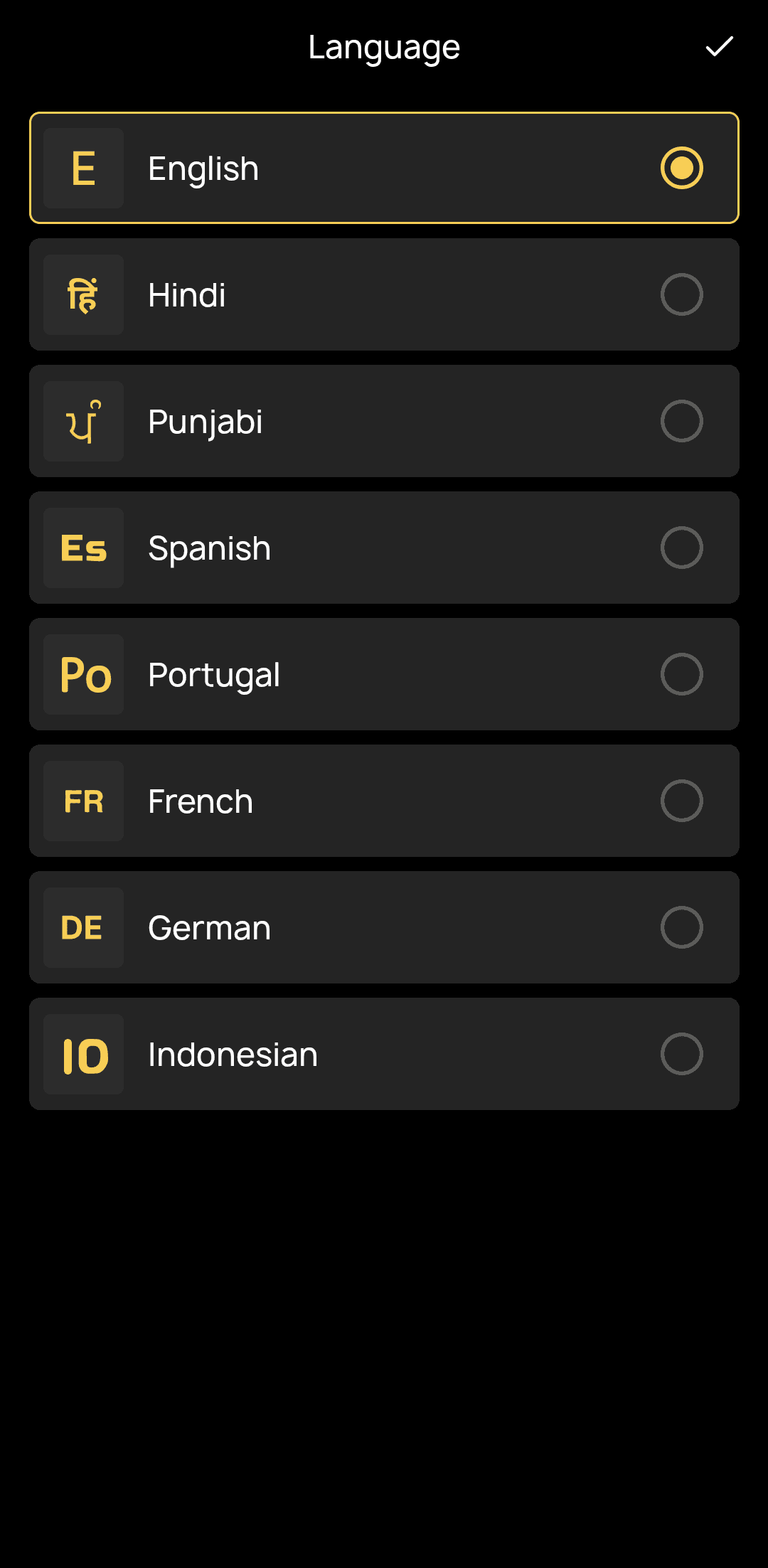Tap the 'Po' Portugal icon
768x1568 pixels.
pyautogui.click(x=84, y=675)
